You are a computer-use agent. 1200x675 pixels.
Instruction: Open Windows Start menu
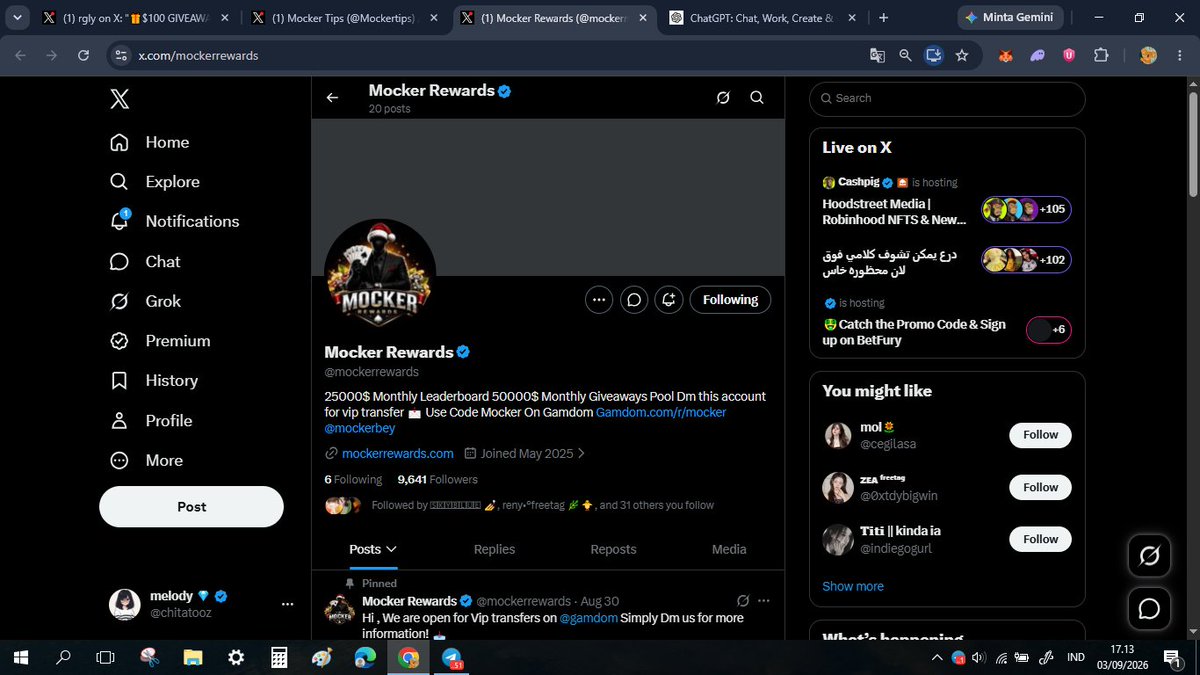[x=21, y=658]
